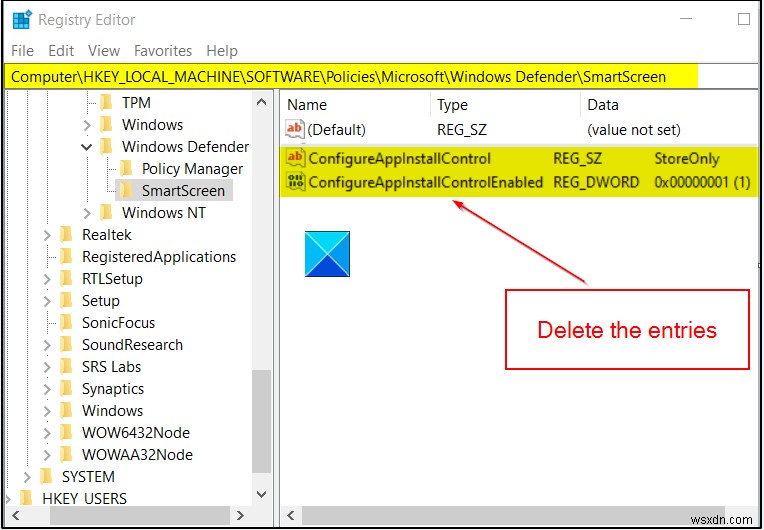Open the View menu
Viewport: 764px width, 530px height.
[104, 51]
